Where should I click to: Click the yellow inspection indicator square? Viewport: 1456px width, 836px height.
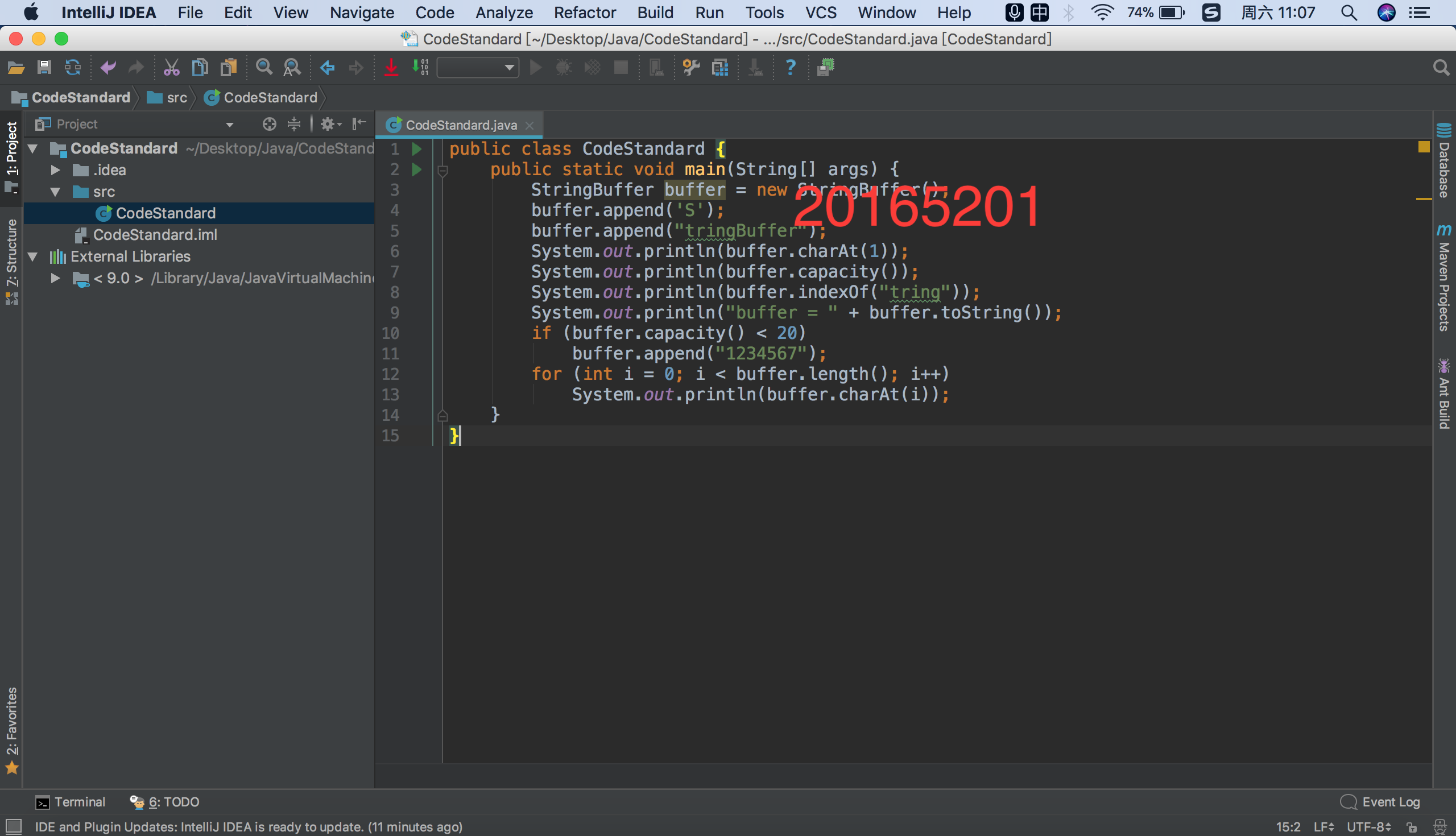click(1424, 147)
